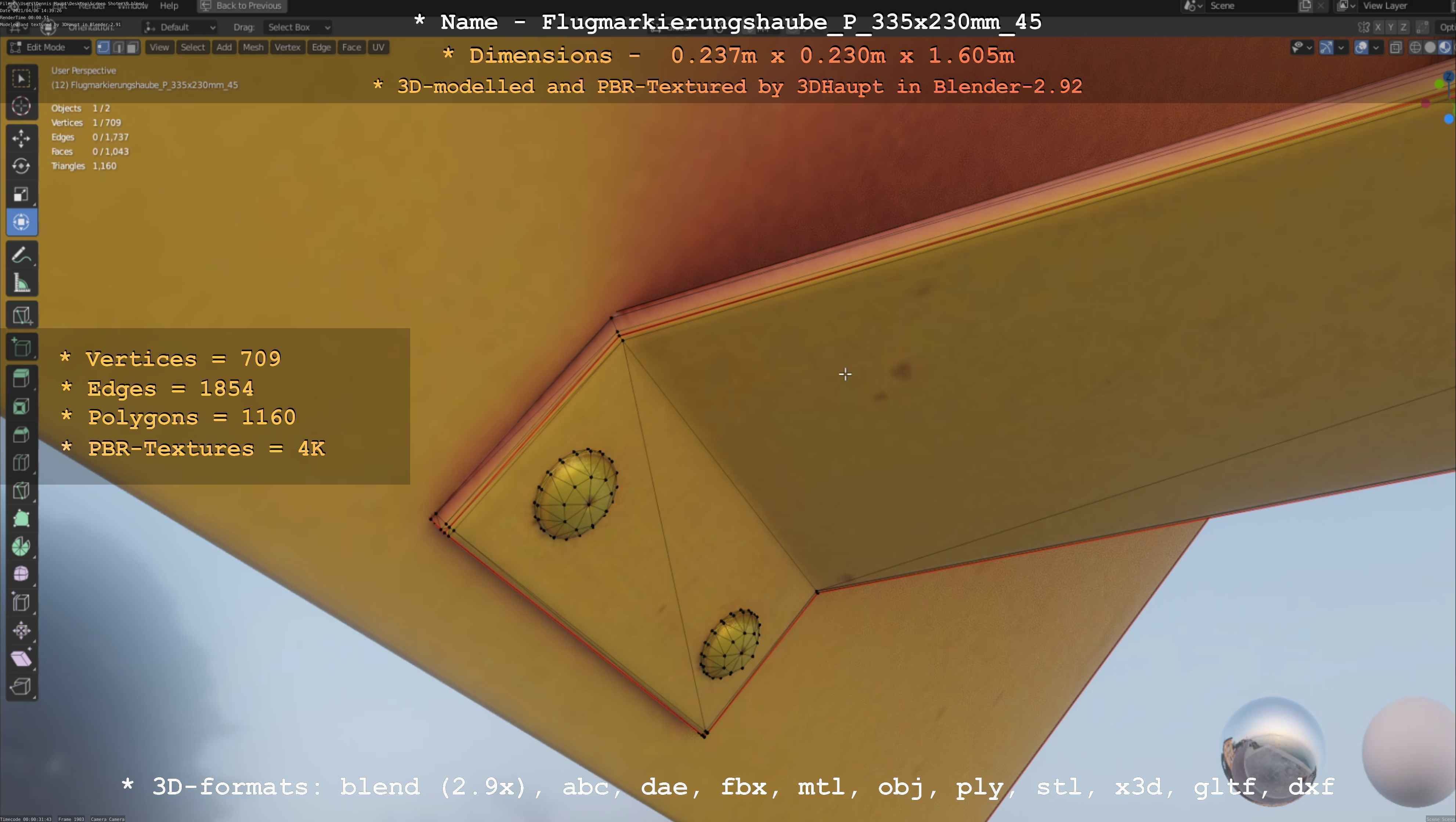
Task: Enable face select mode
Action: 132,47
